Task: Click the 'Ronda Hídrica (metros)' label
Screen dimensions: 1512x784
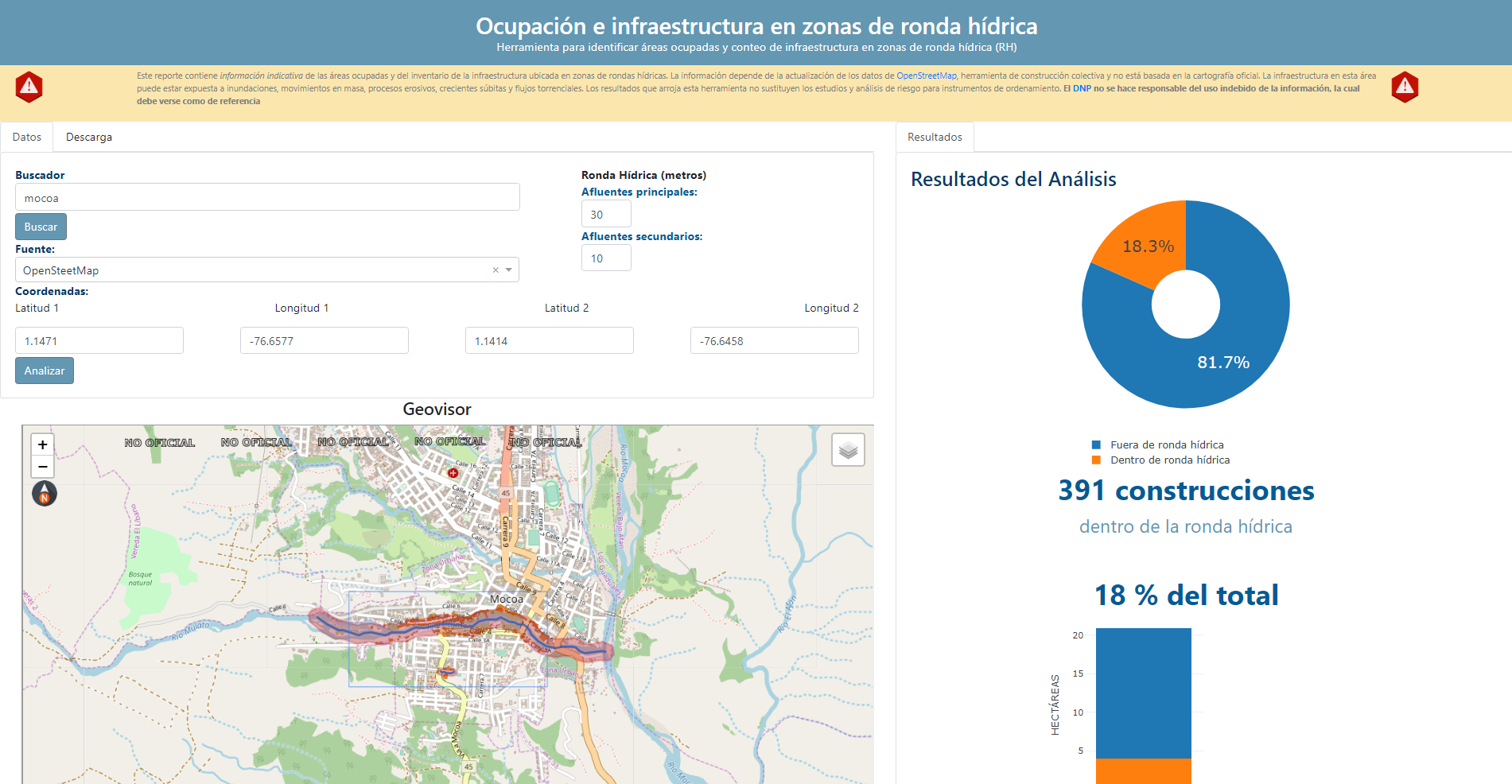Action: point(643,175)
